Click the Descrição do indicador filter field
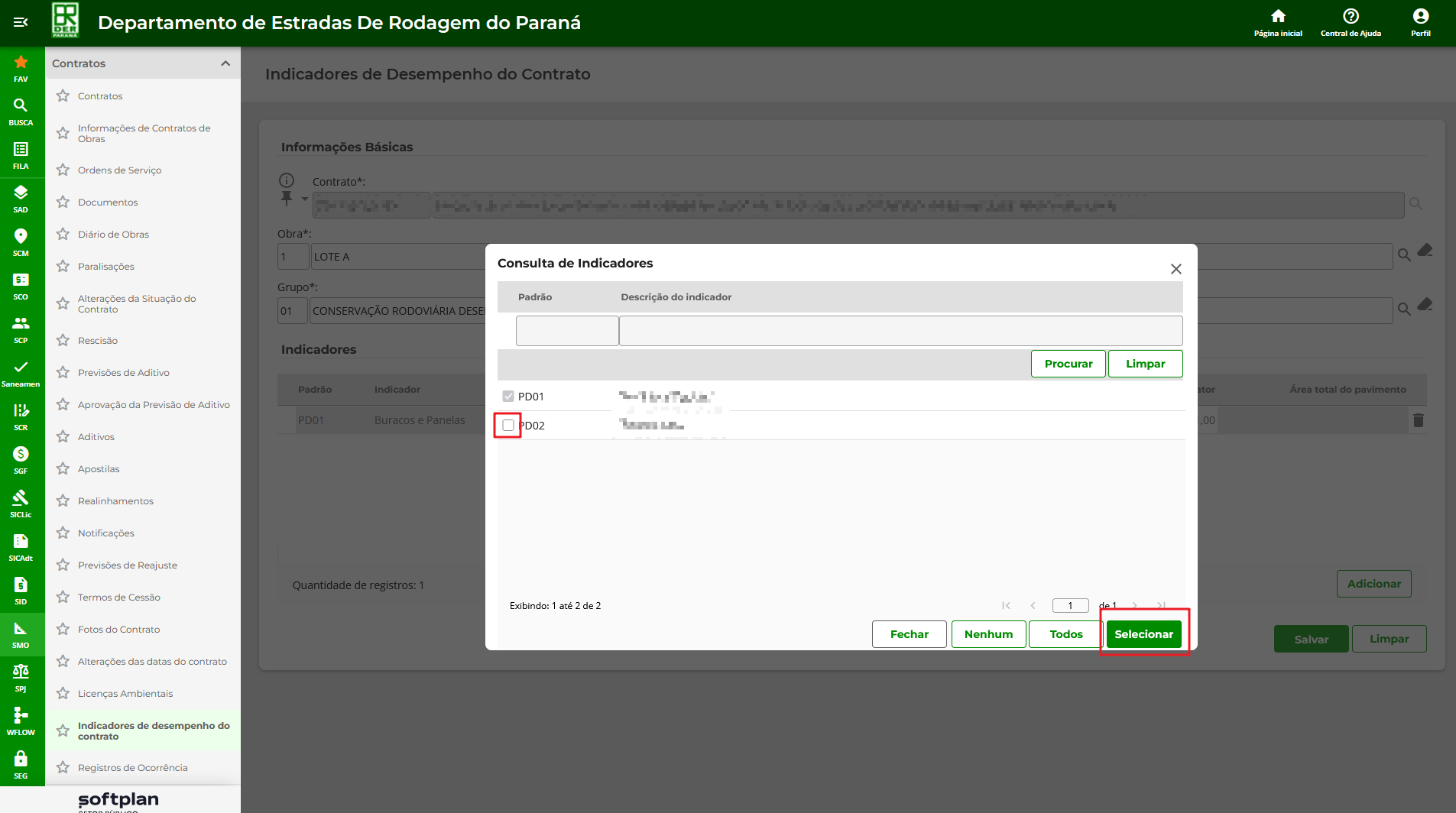 900,331
